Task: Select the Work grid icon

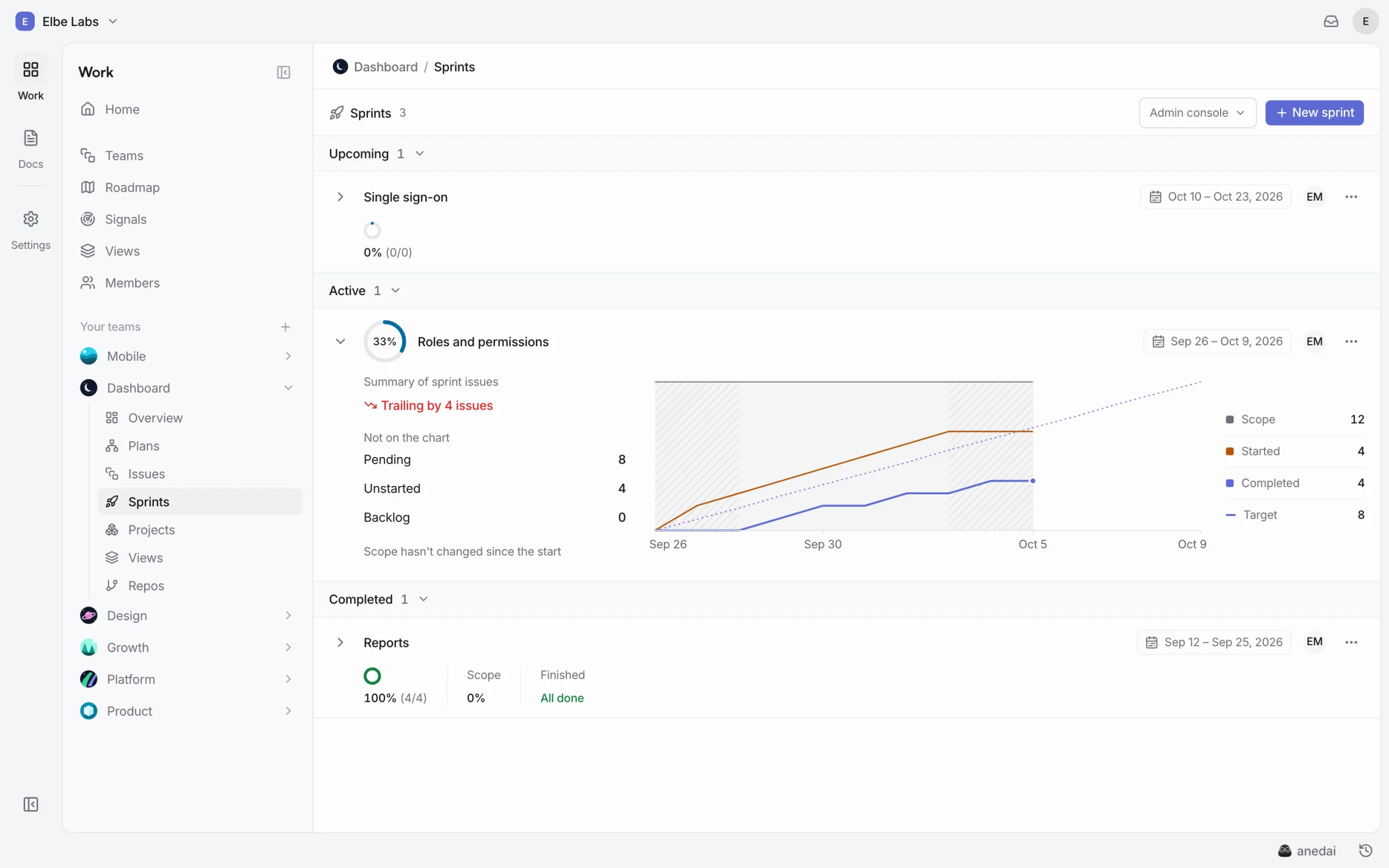Action: tap(31, 69)
